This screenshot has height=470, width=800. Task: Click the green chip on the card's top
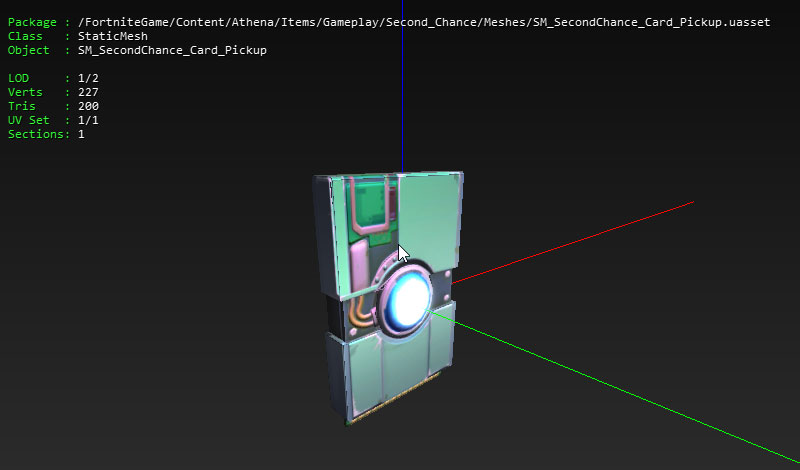point(373,204)
